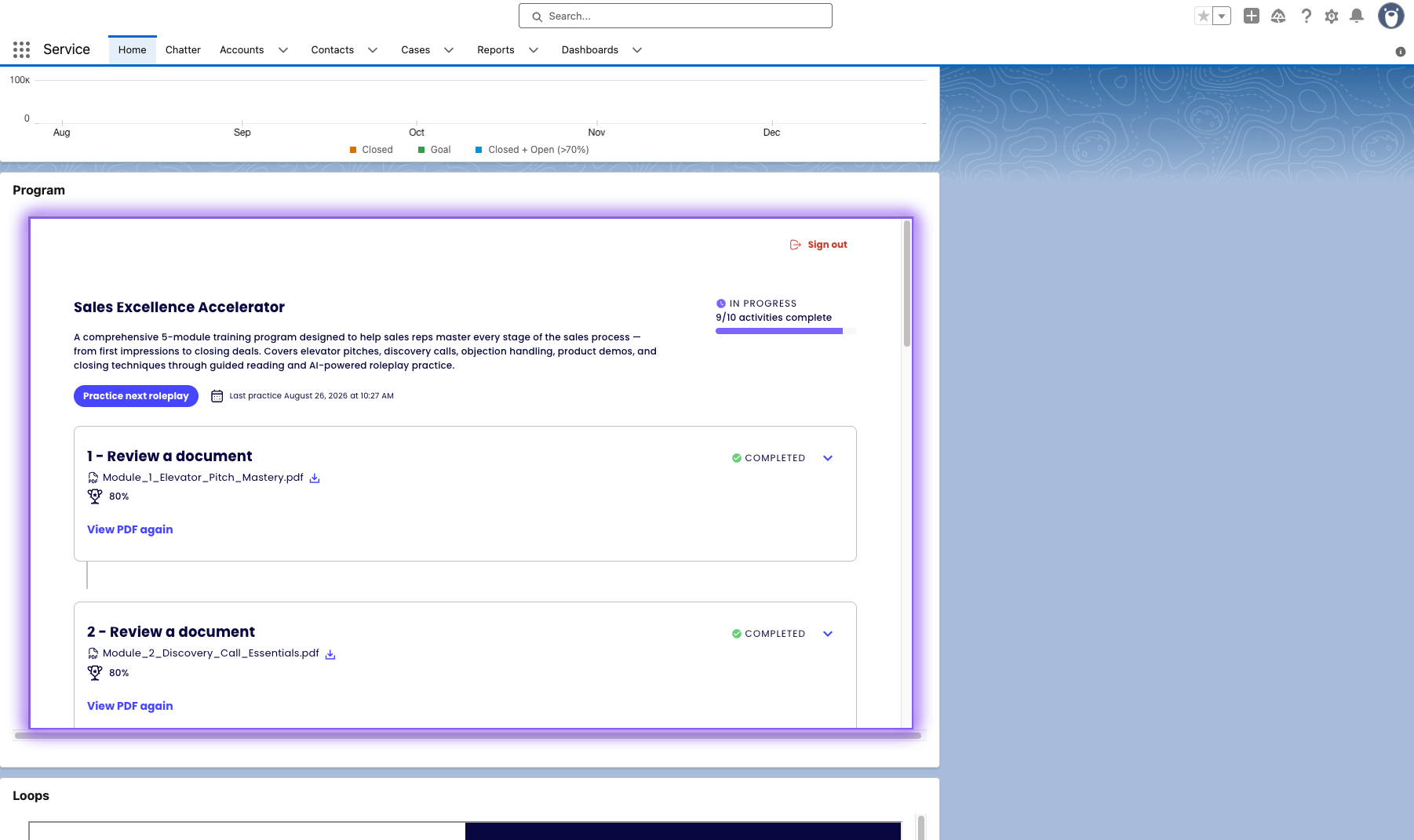Click View PDF again for module 2
The width and height of the screenshot is (1414, 840).
130,706
